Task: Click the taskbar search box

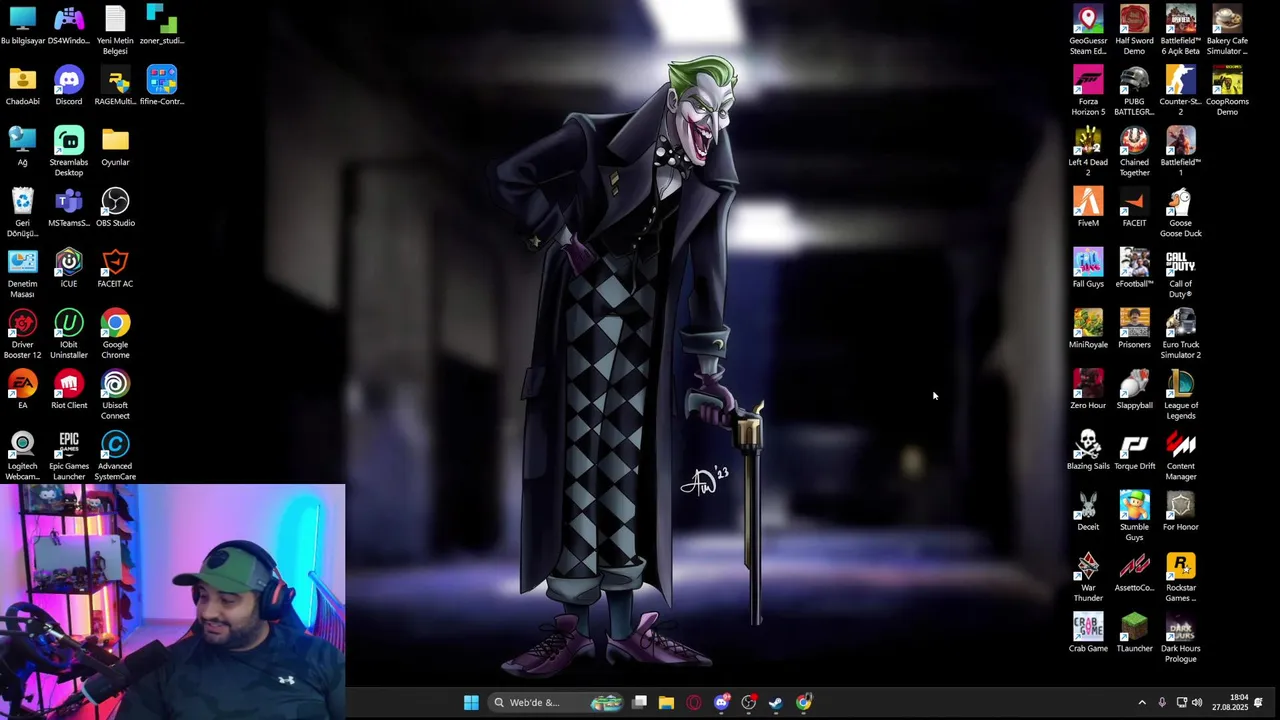Action: pyautogui.click(x=556, y=702)
